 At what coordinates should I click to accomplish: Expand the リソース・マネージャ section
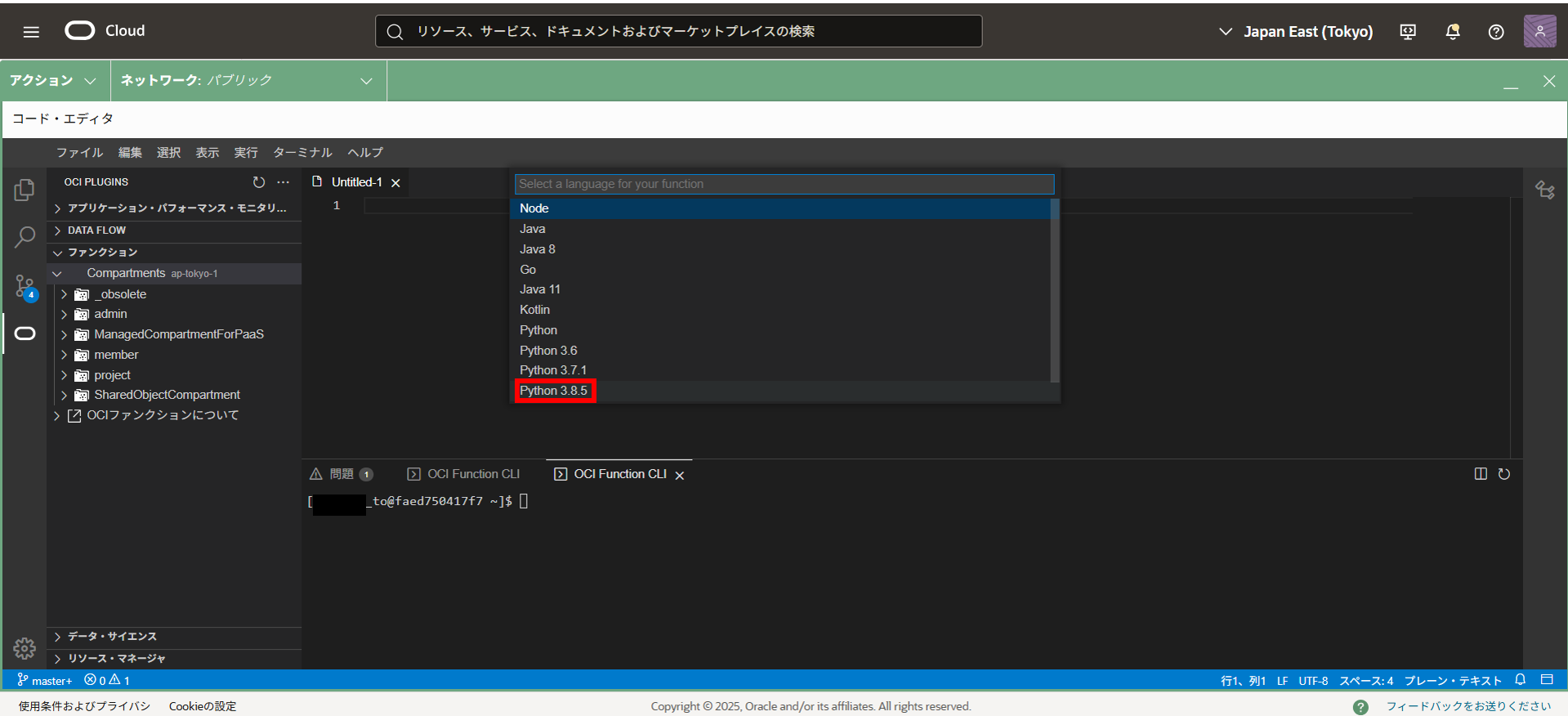(174, 659)
